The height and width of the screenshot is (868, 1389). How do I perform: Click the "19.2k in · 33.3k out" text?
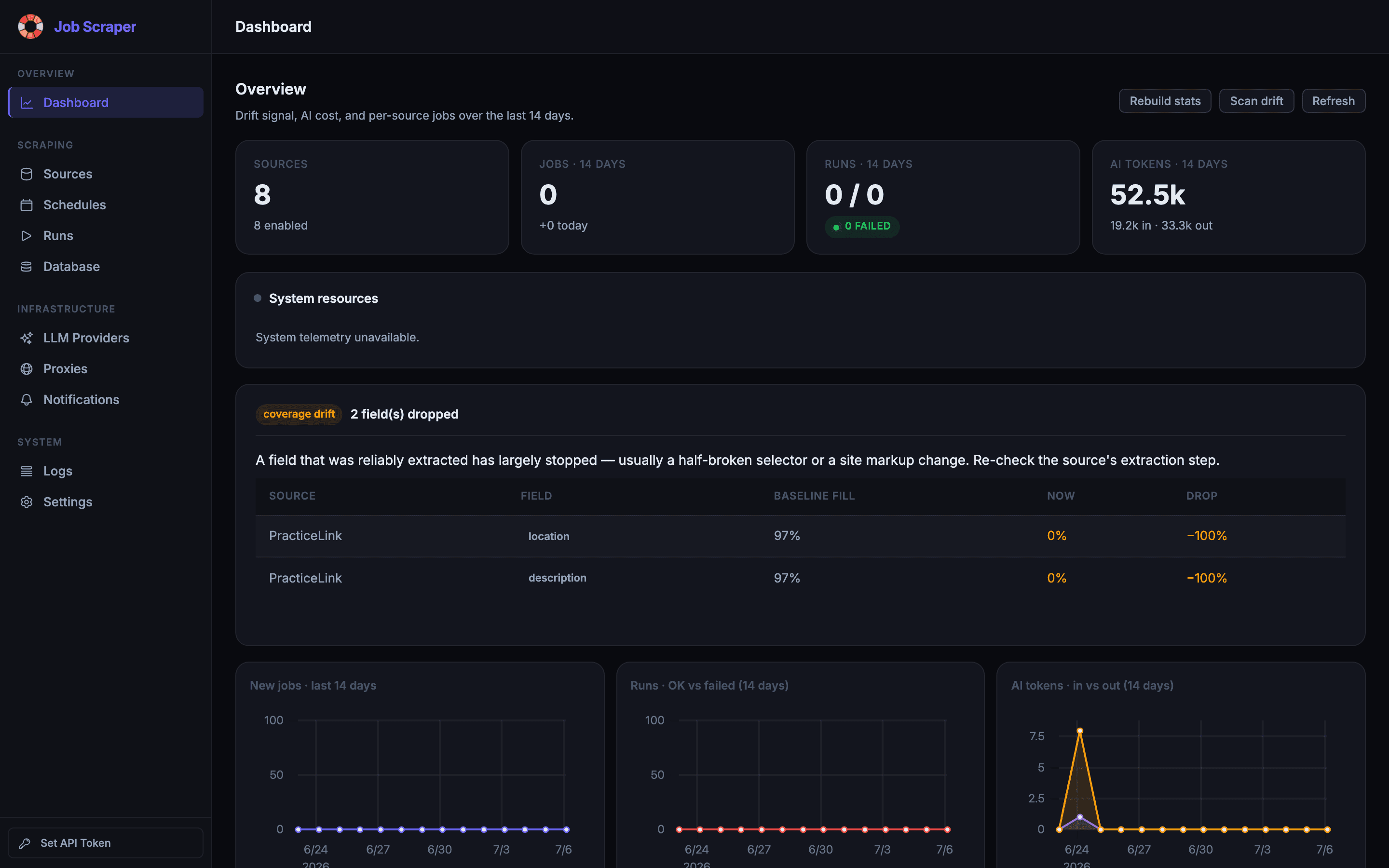tap(1160, 226)
